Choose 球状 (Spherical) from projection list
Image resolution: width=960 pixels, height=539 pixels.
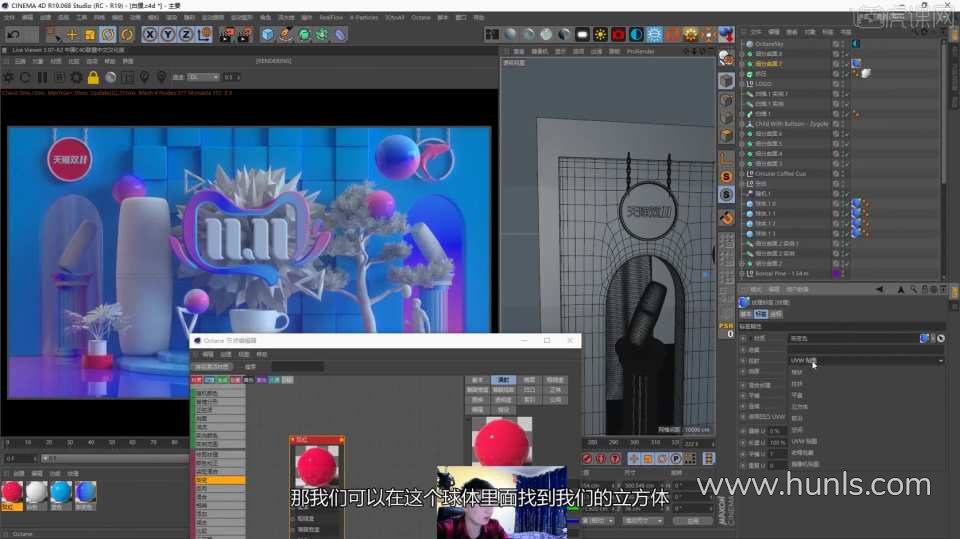pos(797,372)
